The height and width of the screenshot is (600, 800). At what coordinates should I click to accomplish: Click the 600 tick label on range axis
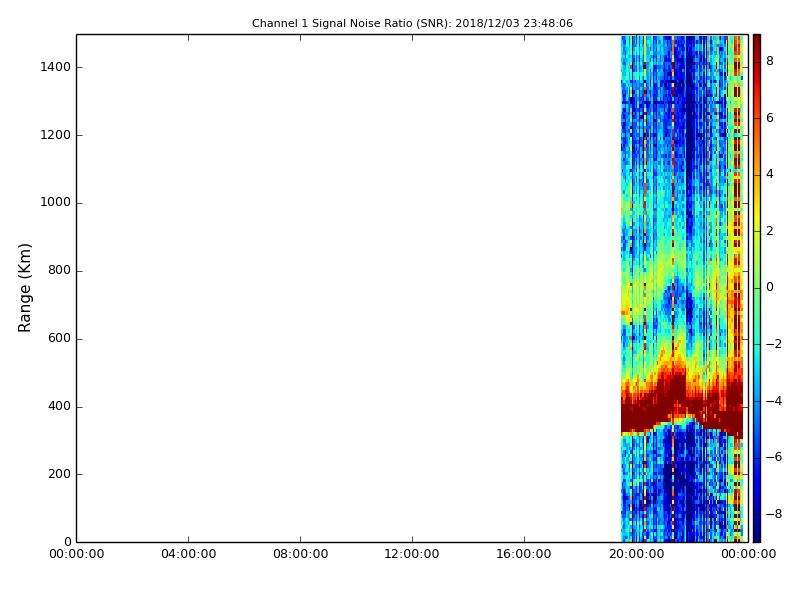point(59,338)
